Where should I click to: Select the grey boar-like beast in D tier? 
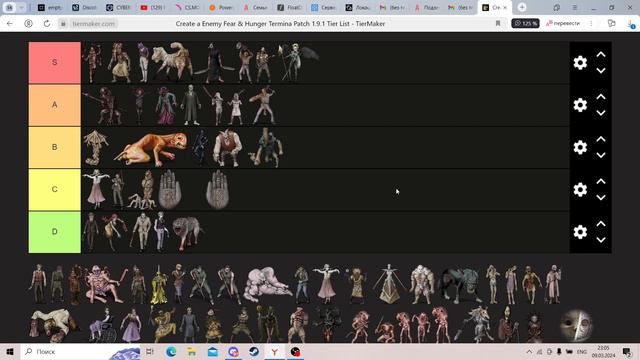pyautogui.click(x=187, y=233)
